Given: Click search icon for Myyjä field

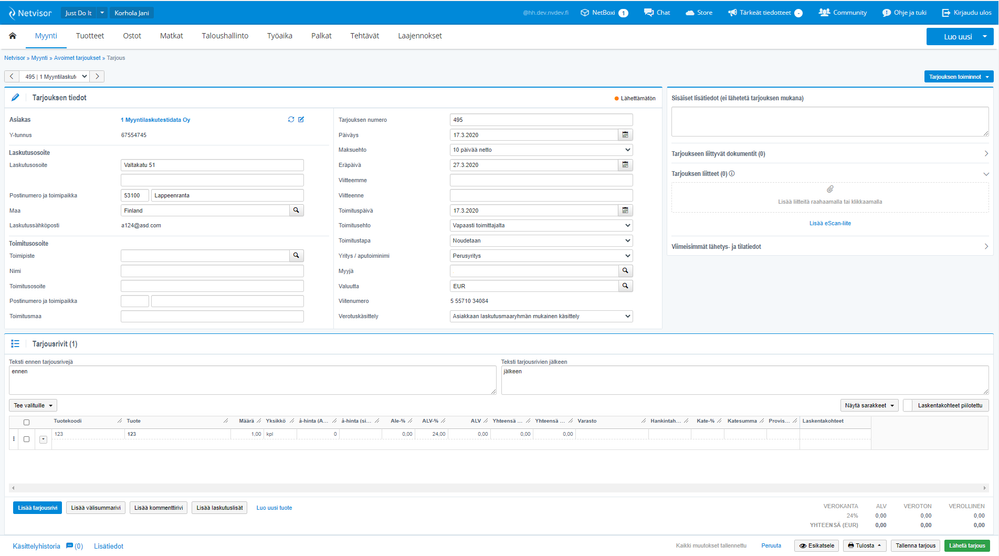Looking at the screenshot, I should pyautogui.click(x=626, y=271).
